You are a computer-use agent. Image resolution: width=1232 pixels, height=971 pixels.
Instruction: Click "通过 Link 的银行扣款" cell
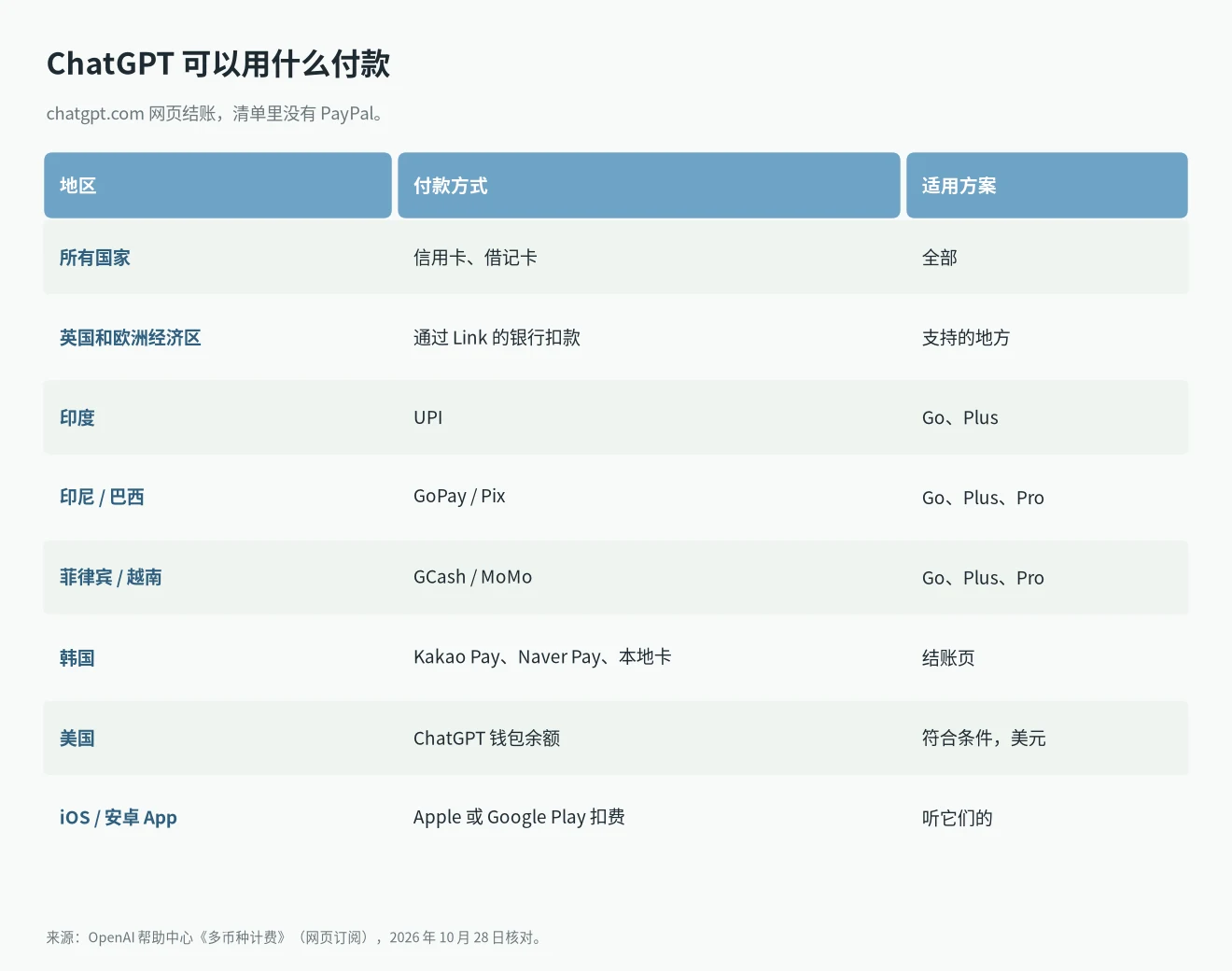point(497,338)
